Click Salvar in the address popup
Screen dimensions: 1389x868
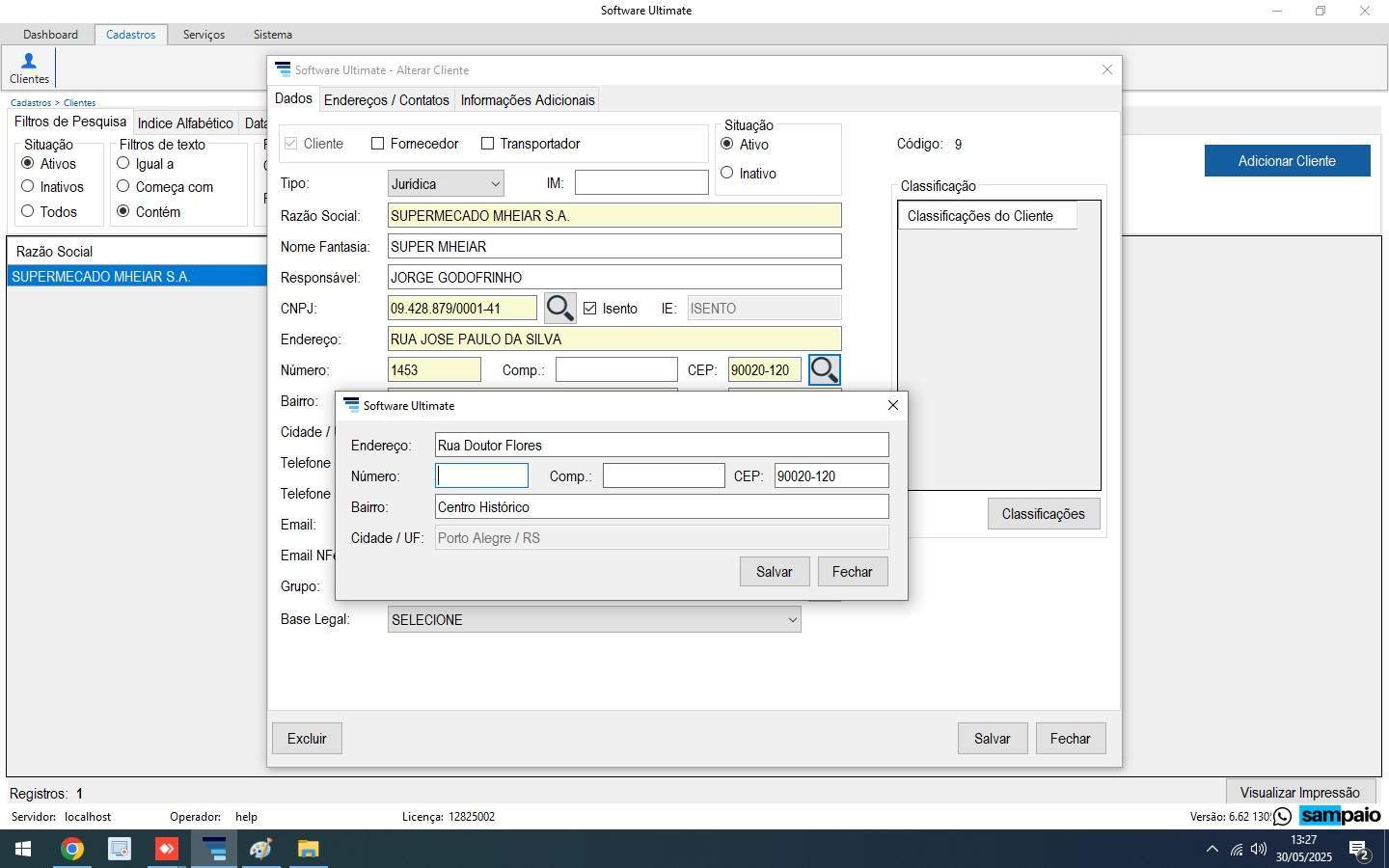click(774, 571)
